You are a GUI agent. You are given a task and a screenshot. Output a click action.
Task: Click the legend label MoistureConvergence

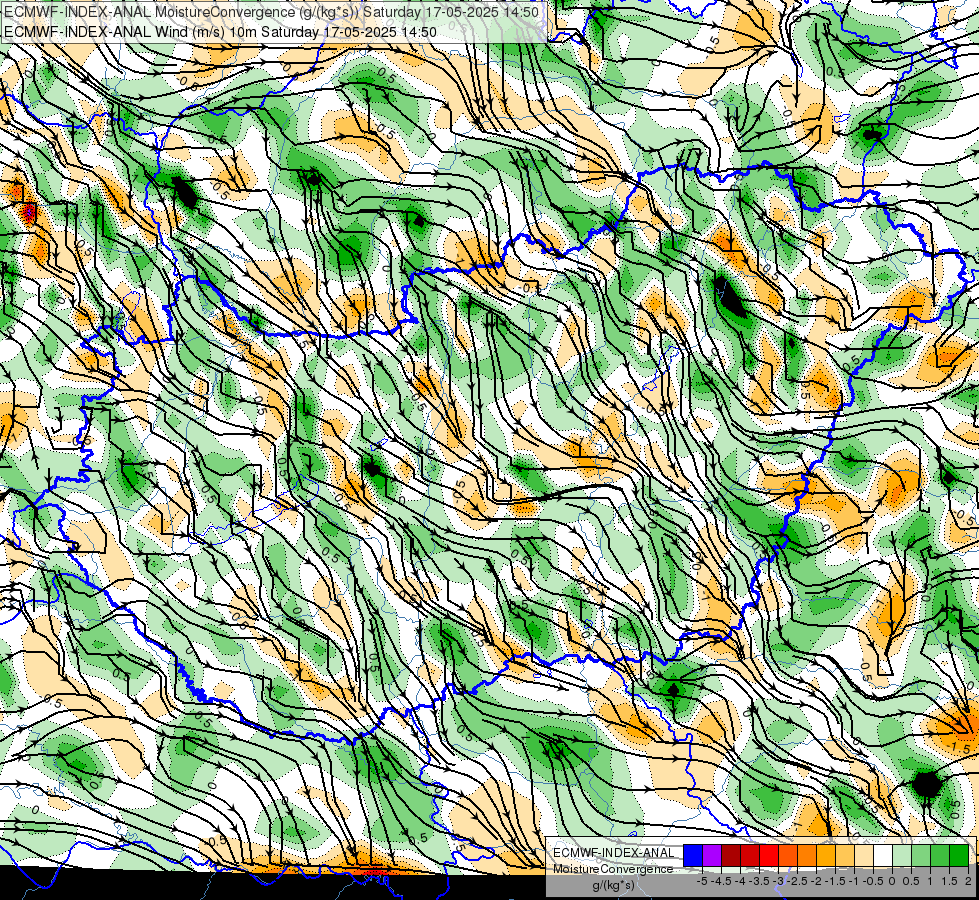[x=613, y=869]
